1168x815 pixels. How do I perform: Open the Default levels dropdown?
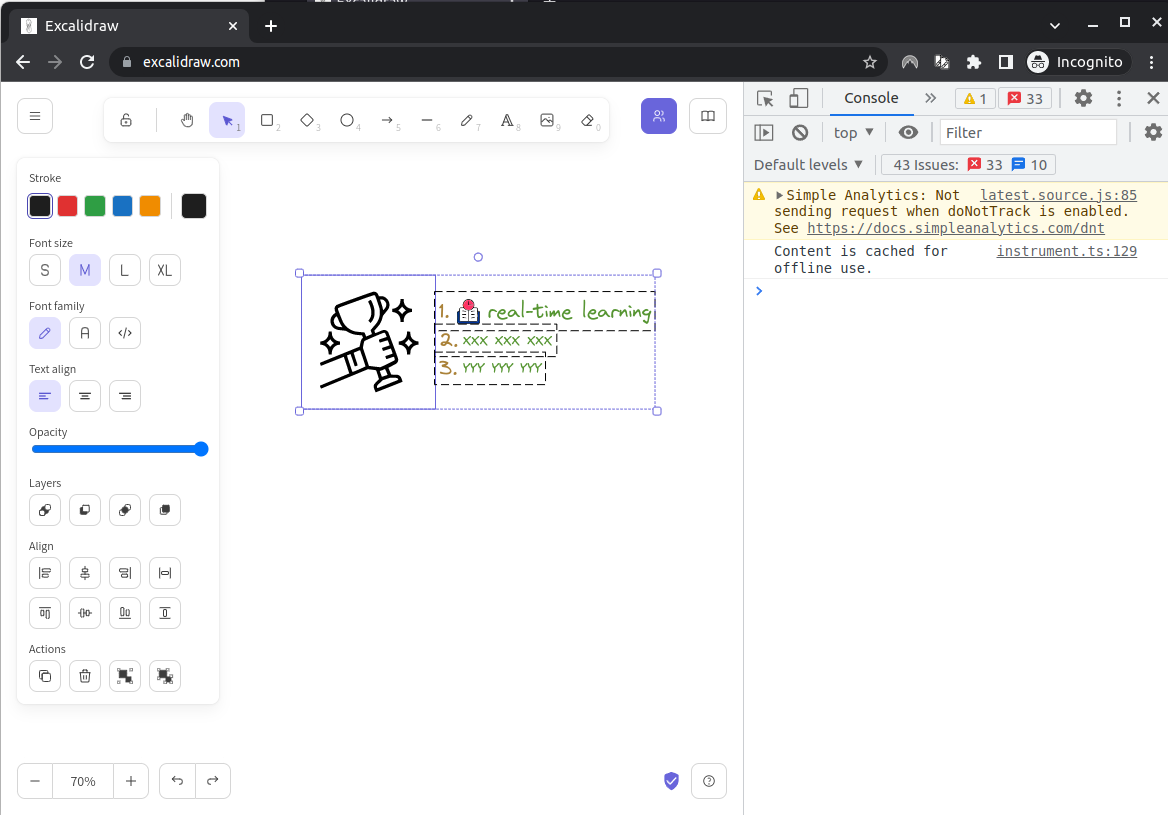click(808, 164)
